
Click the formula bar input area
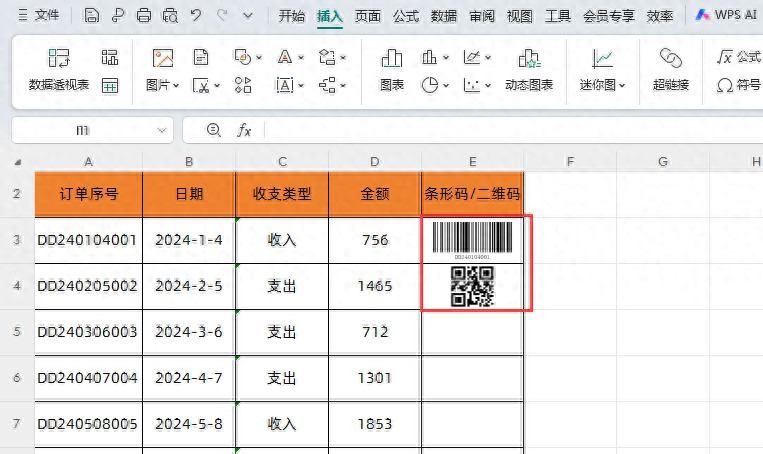[513, 130]
